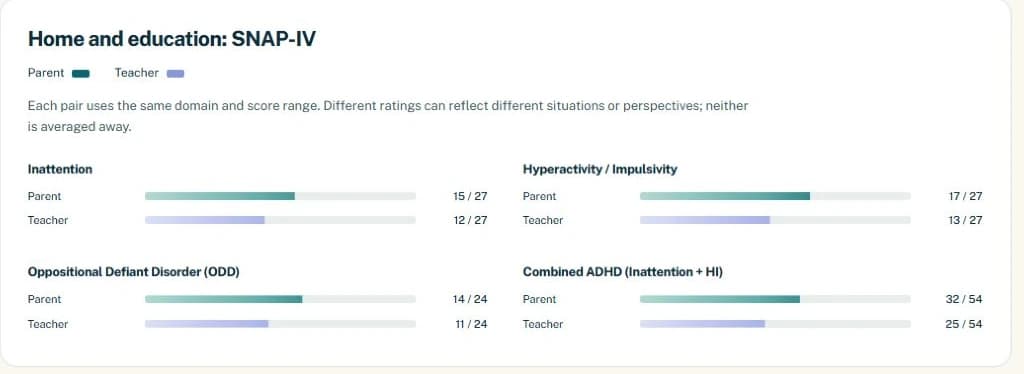The width and height of the screenshot is (1024, 374).
Task: Click the Combined ADHD Parent progress bar
Action: tap(775, 299)
